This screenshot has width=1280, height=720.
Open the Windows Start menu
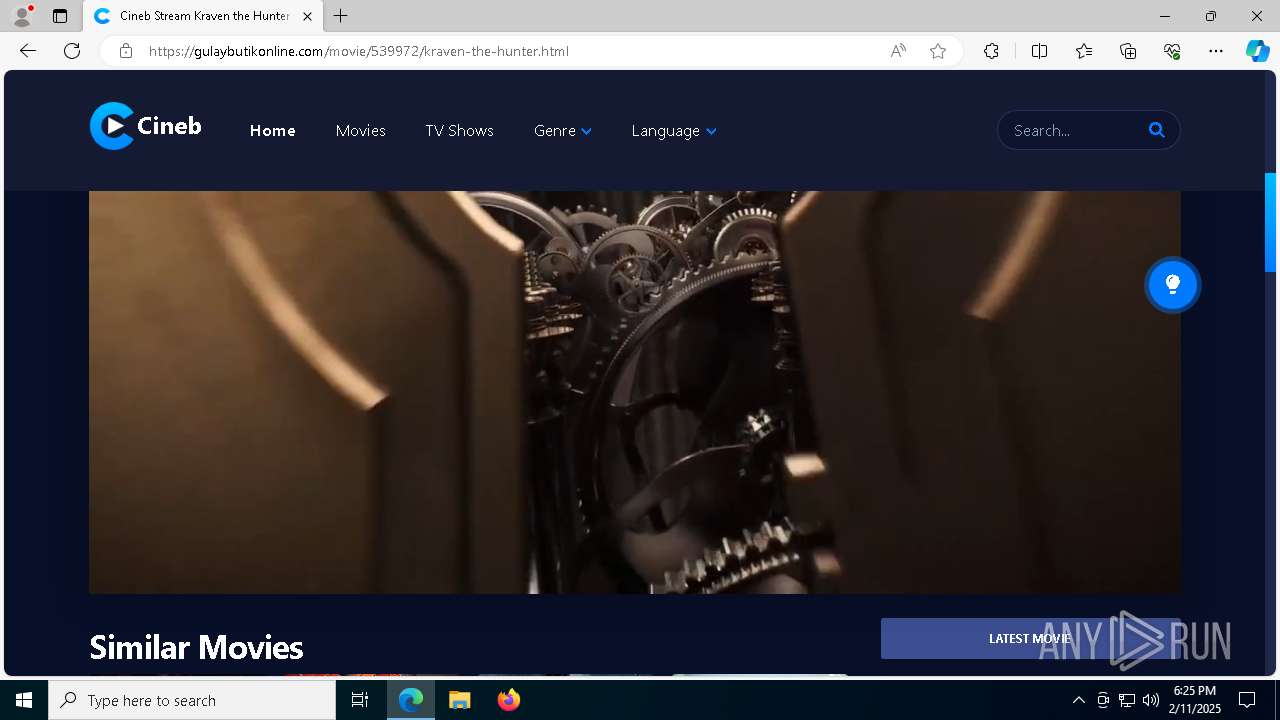pyautogui.click(x=24, y=700)
